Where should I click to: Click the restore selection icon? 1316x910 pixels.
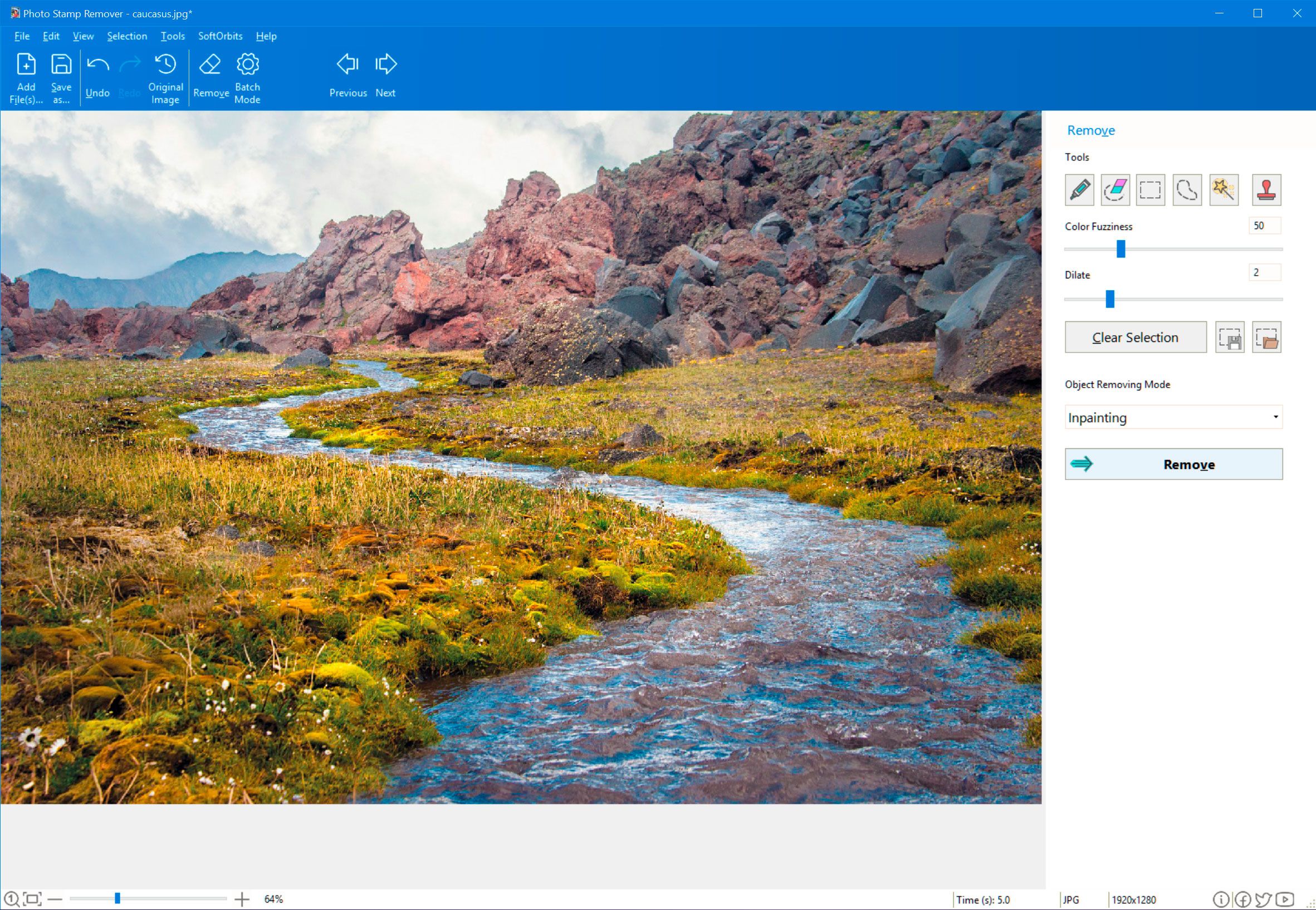point(1265,338)
